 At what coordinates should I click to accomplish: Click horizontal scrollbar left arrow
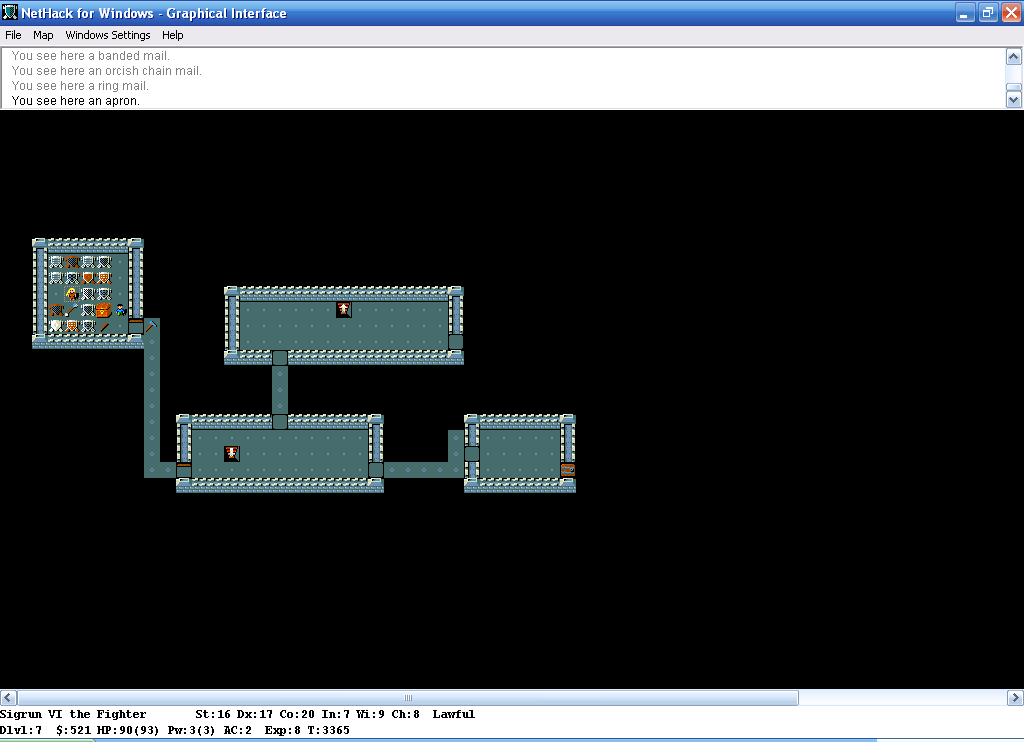pyautogui.click(x=8, y=698)
